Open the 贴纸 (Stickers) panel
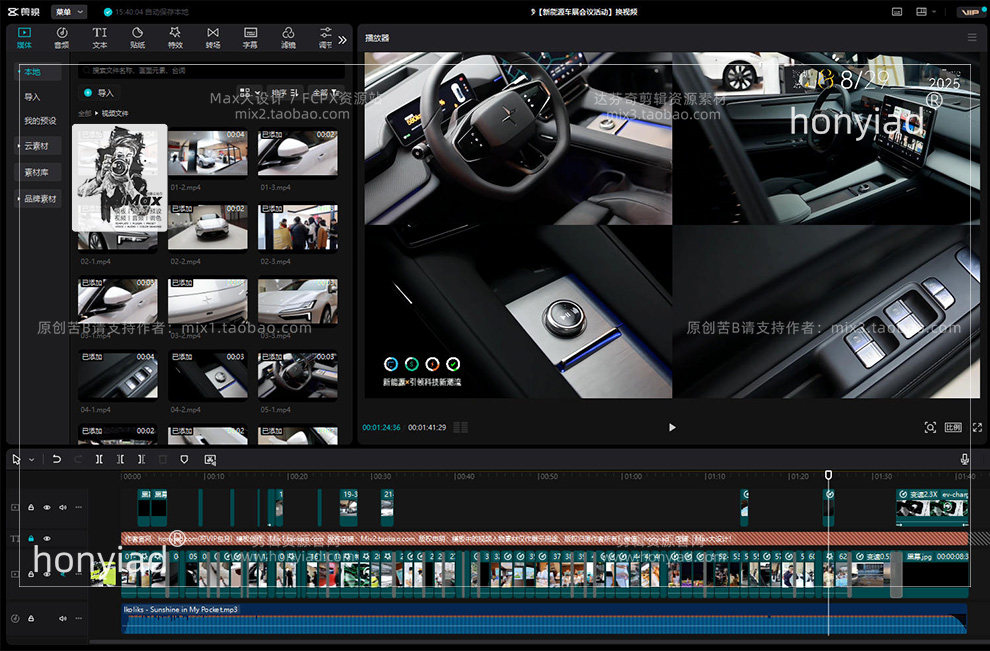This screenshot has width=990, height=651. coord(137,38)
